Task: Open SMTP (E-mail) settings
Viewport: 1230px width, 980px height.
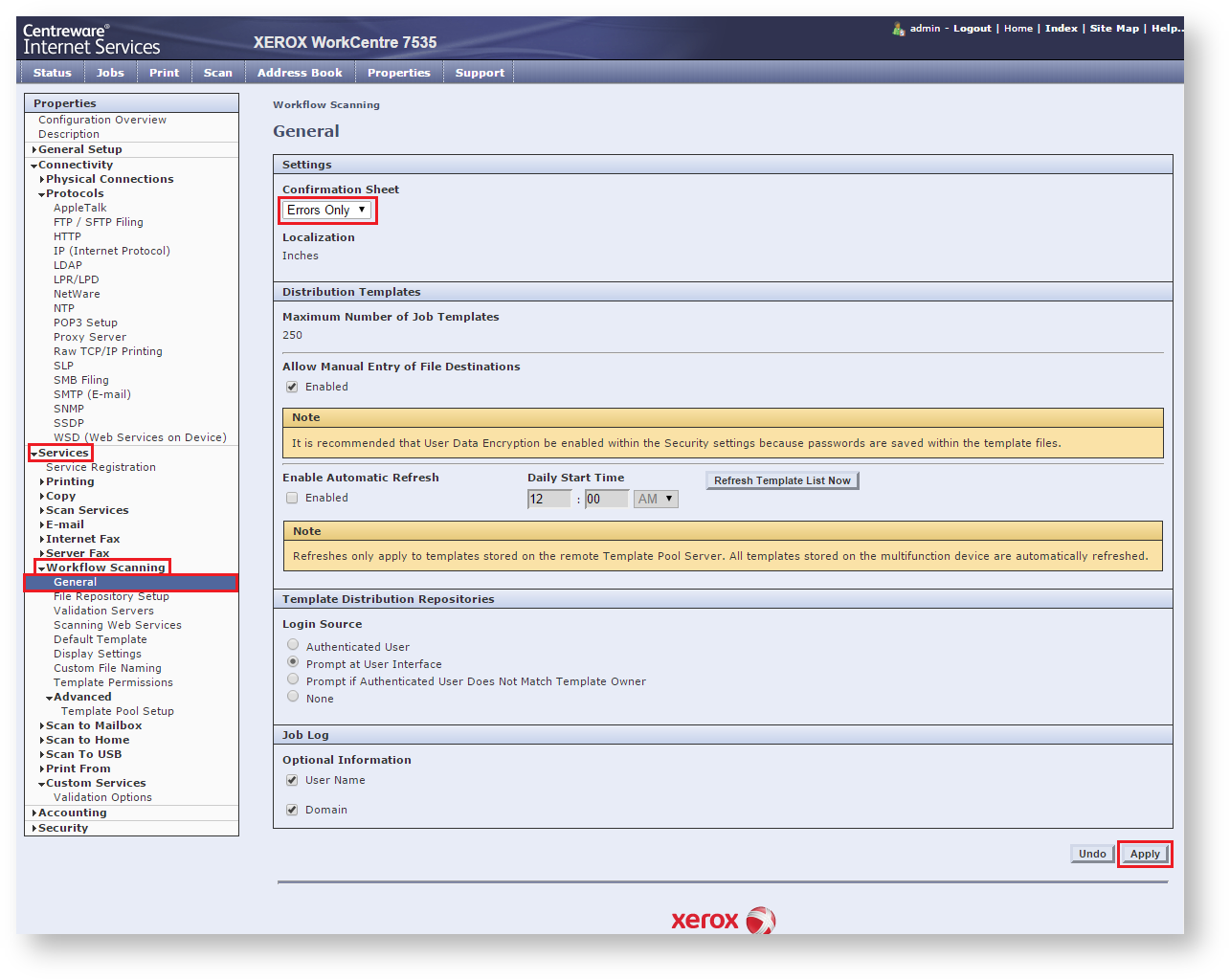Action: (x=92, y=394)
